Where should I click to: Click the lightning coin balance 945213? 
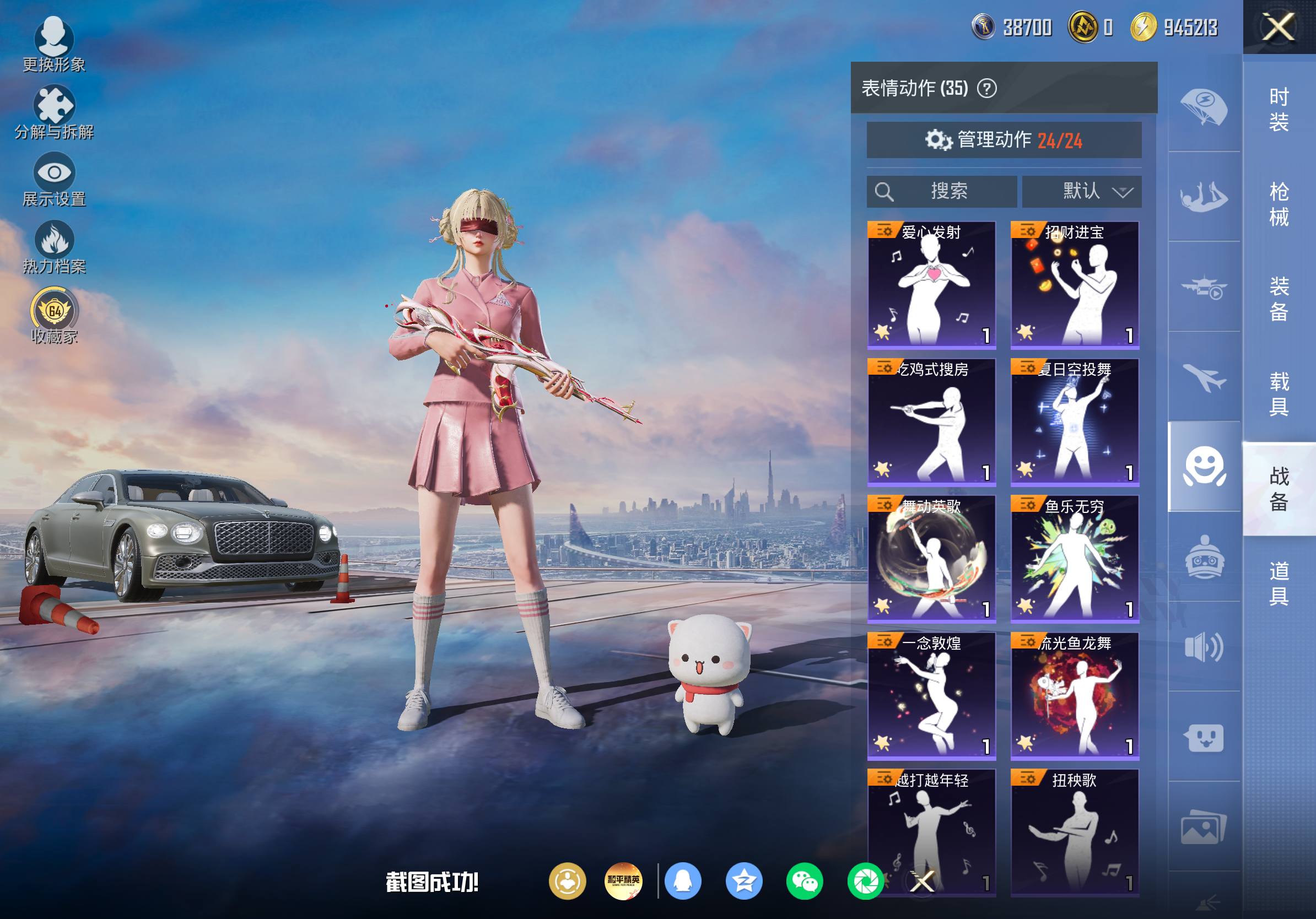[x=1174, y=27]
